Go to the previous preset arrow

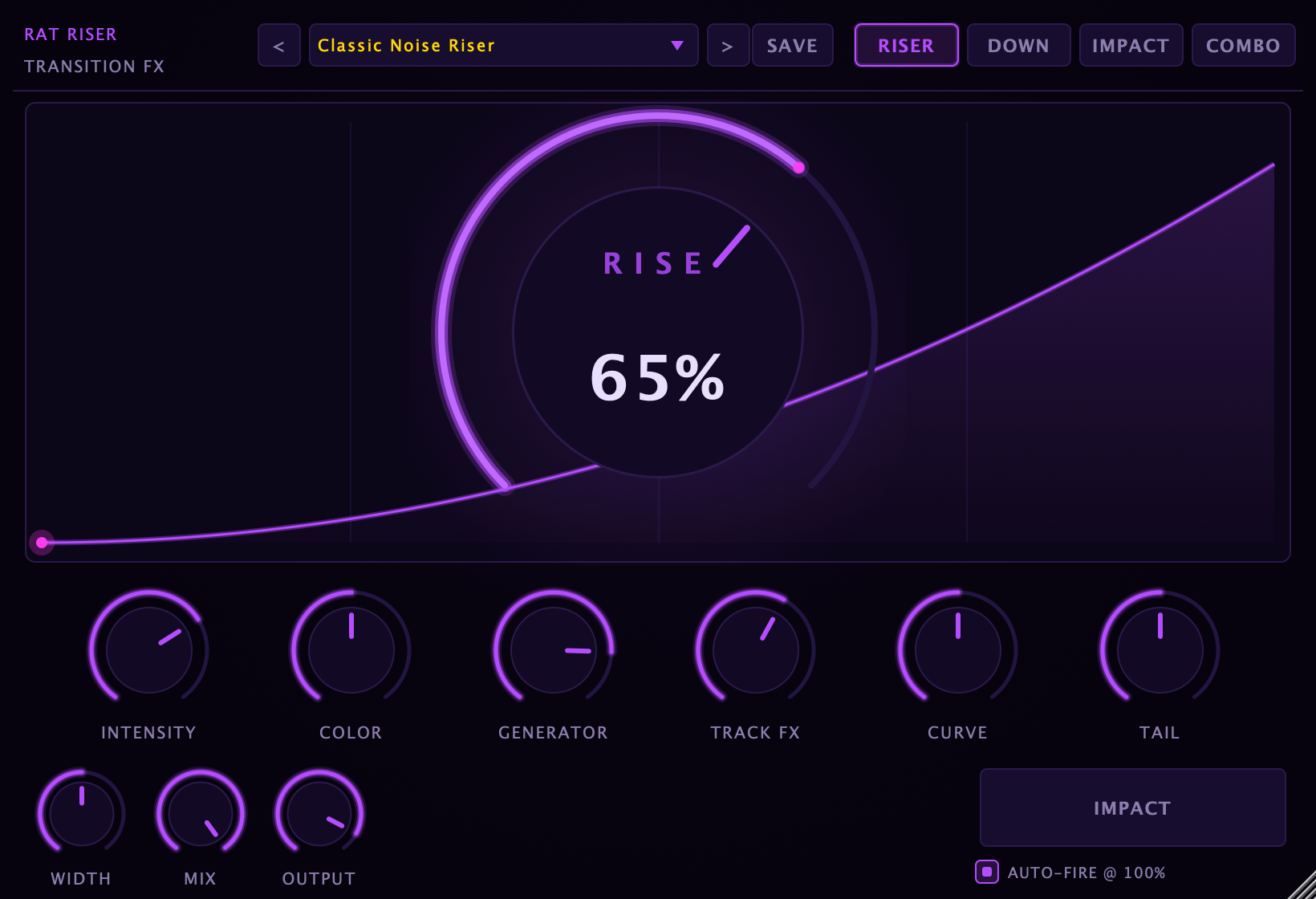pos(279,46)
